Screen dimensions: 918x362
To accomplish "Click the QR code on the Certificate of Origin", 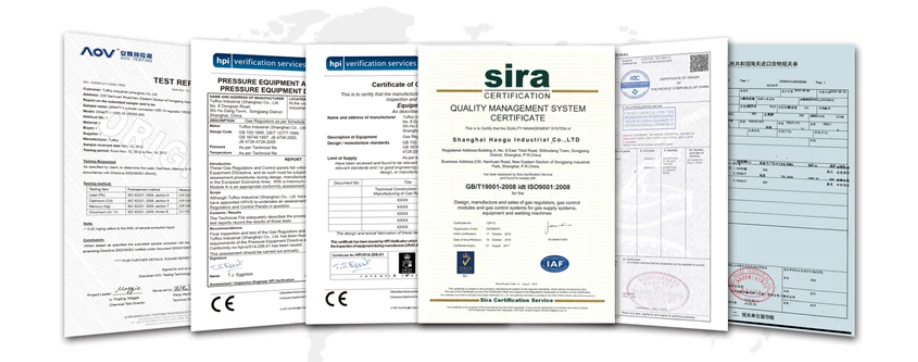I will (699, 63).
